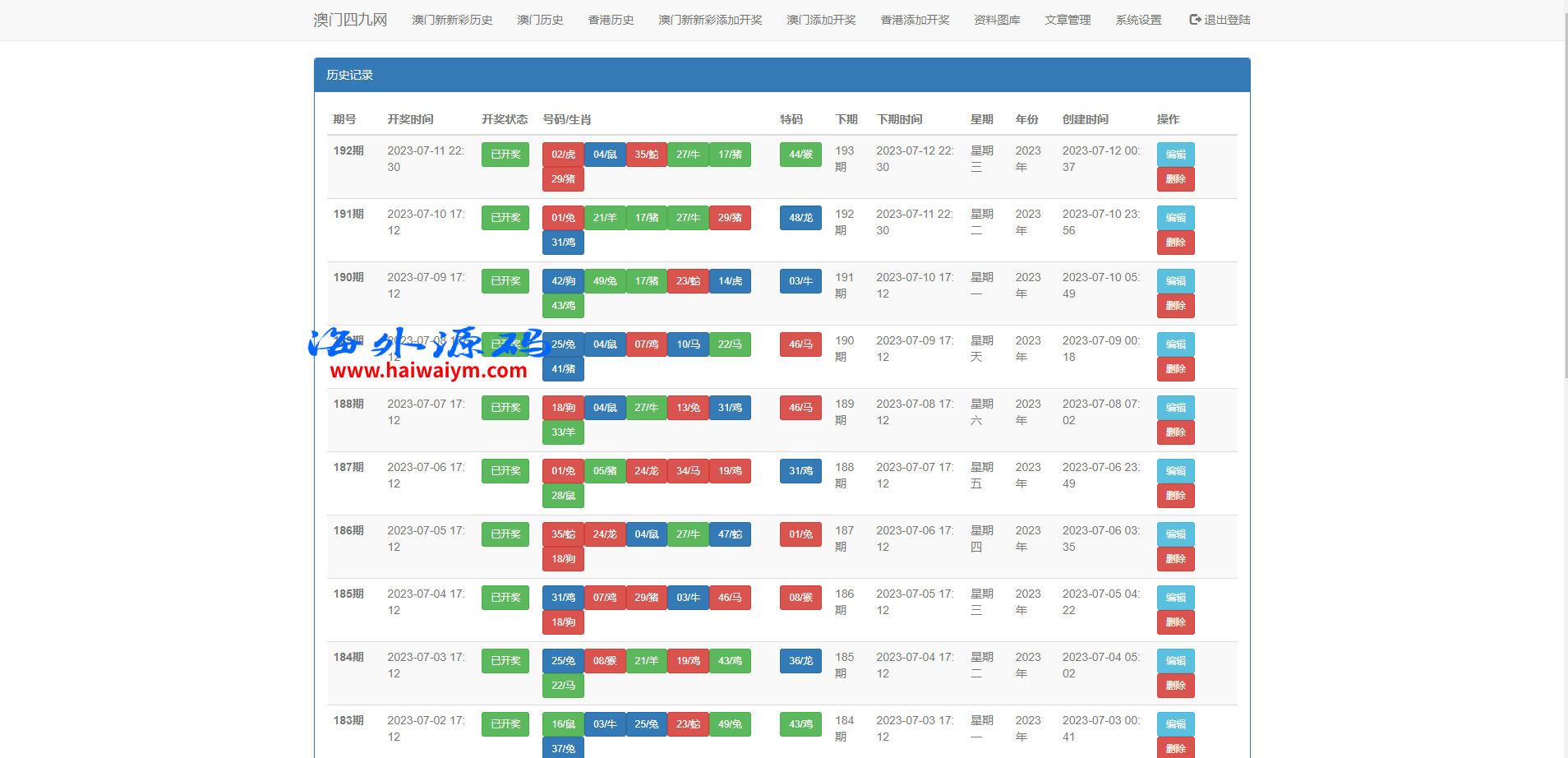Select 资料图库 from the top navigation
Image resolution: width=1568 pixels, height=758 pixels.
(997, 20)
